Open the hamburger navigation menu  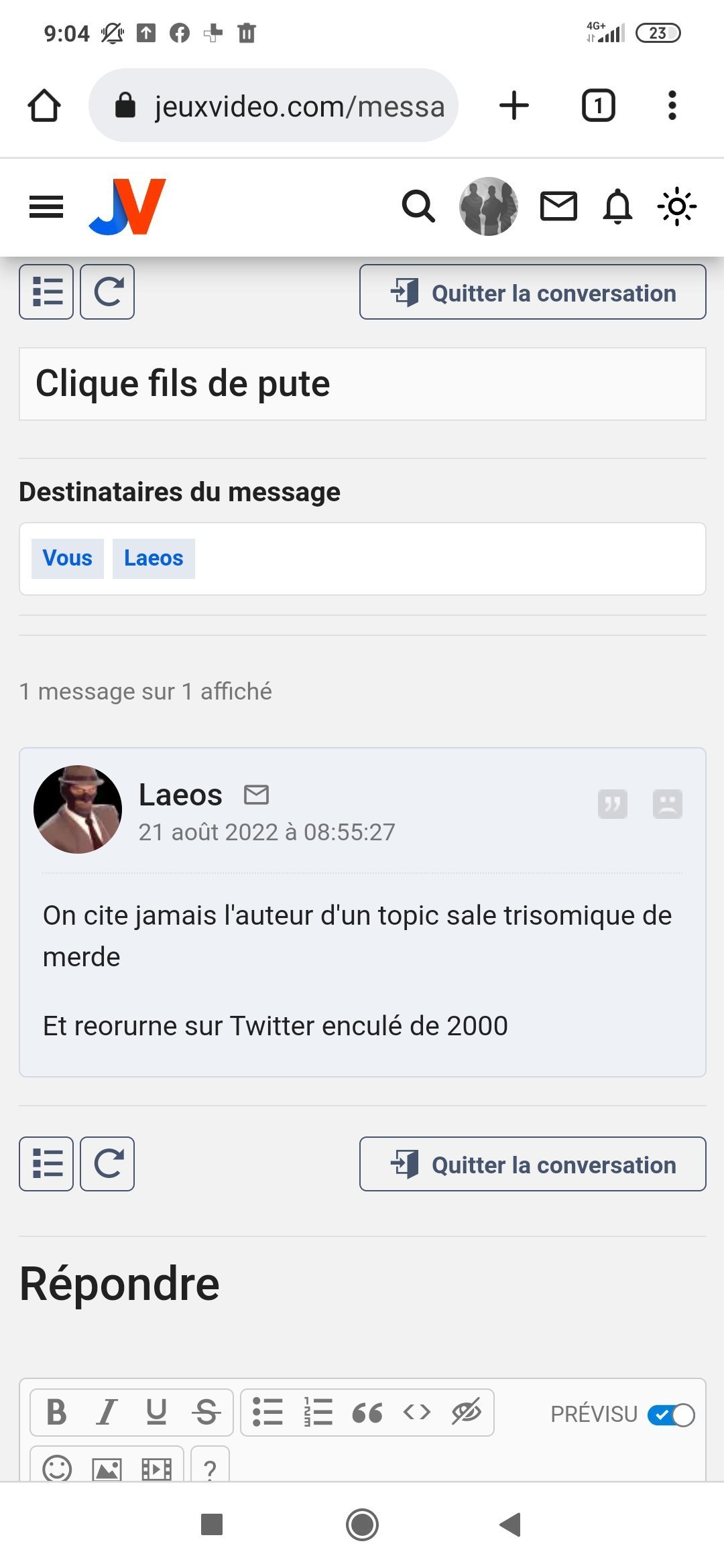coord(46,207)
